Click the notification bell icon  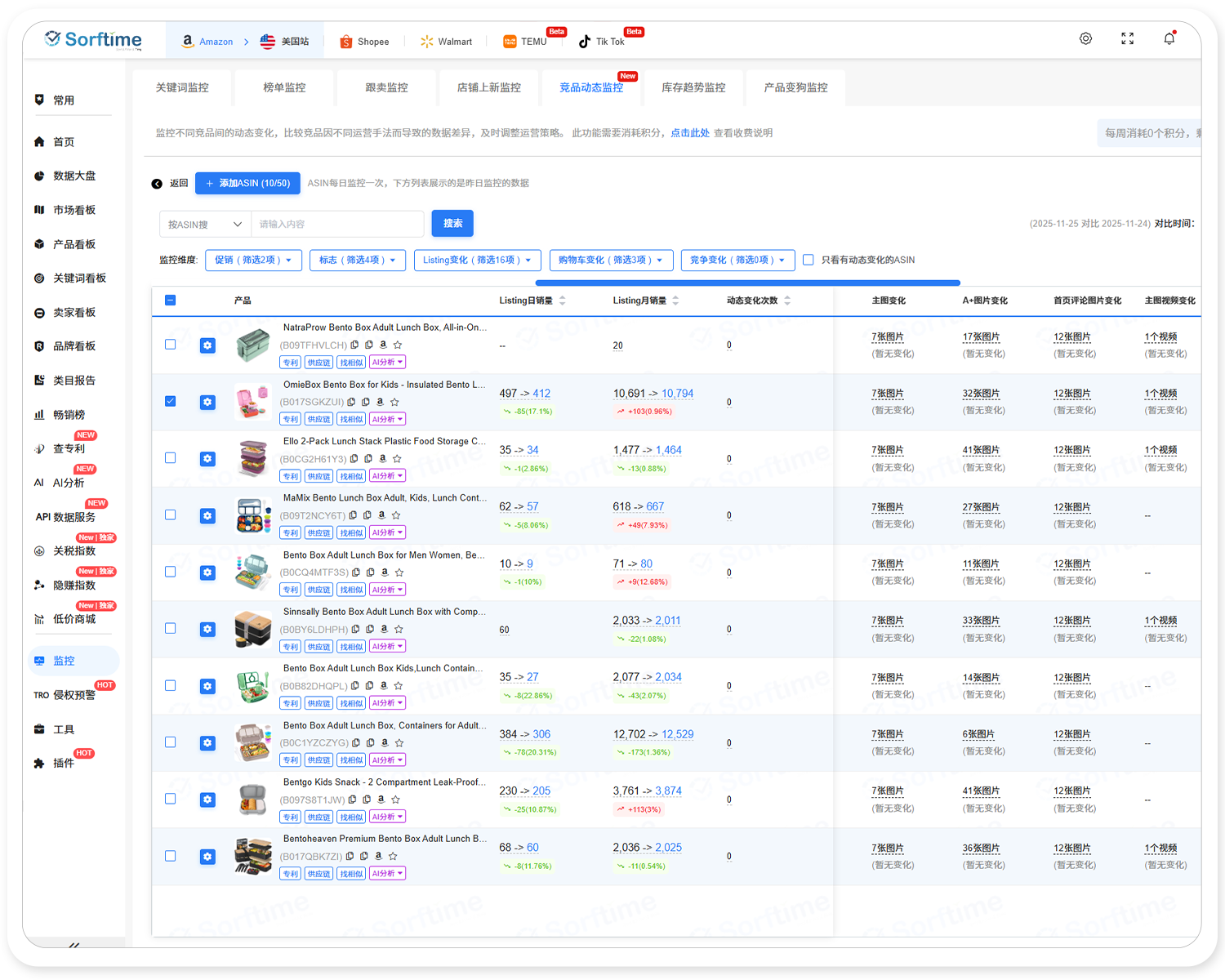[x=1169, y=39]
